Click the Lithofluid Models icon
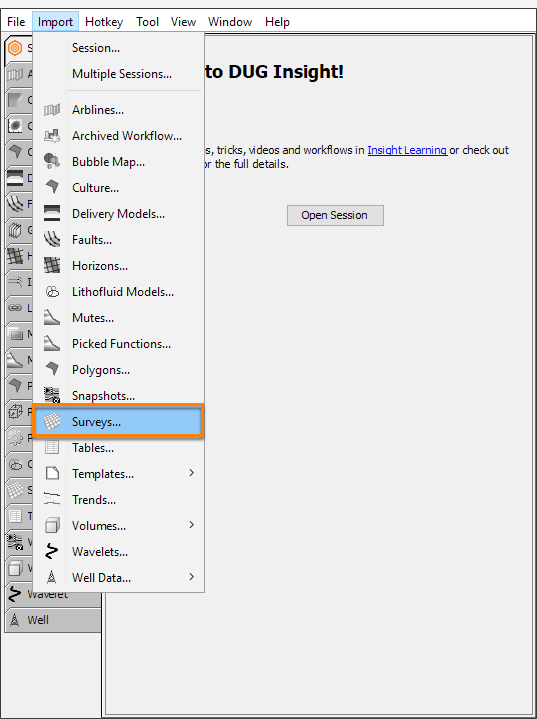The height and width of the screenshot is (719, 537). tap(52, 292)
